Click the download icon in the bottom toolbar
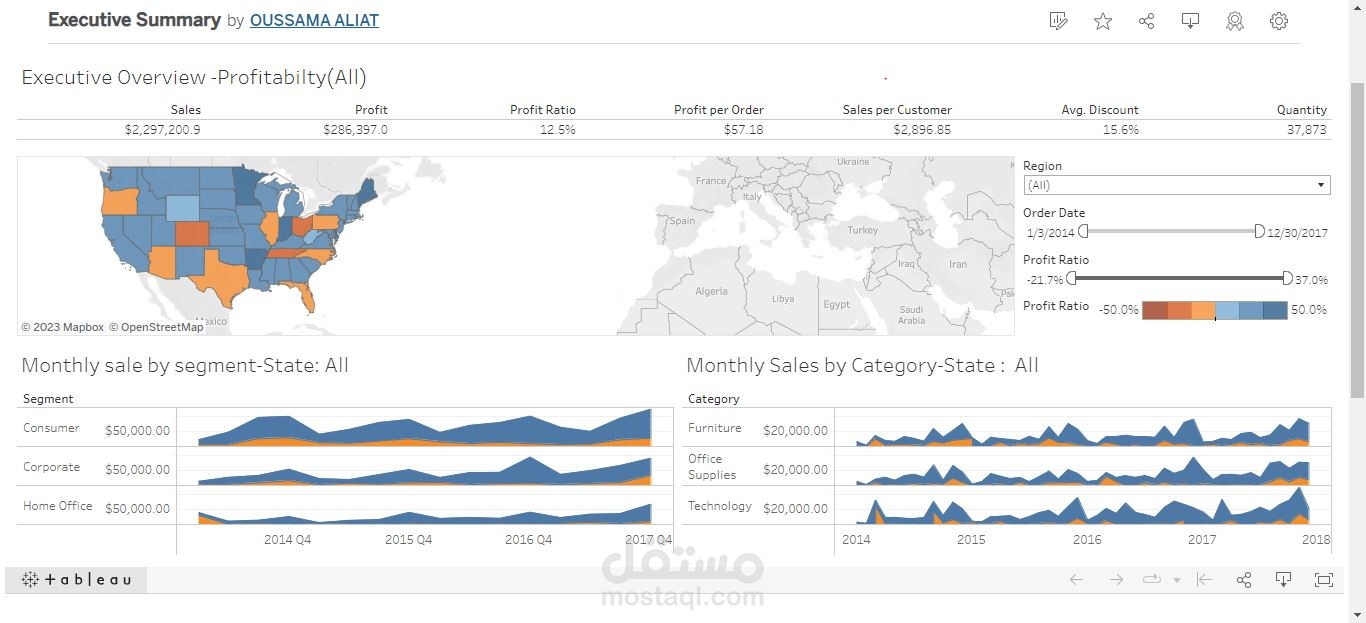Screen dimensions: 1366x623 [1284, 580]
